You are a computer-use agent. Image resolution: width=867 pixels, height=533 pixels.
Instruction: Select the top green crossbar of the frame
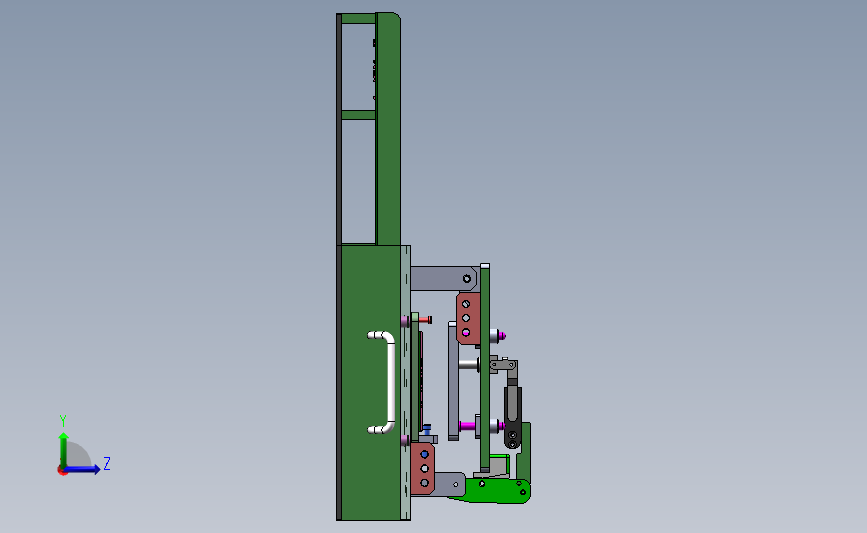point(359,19)
